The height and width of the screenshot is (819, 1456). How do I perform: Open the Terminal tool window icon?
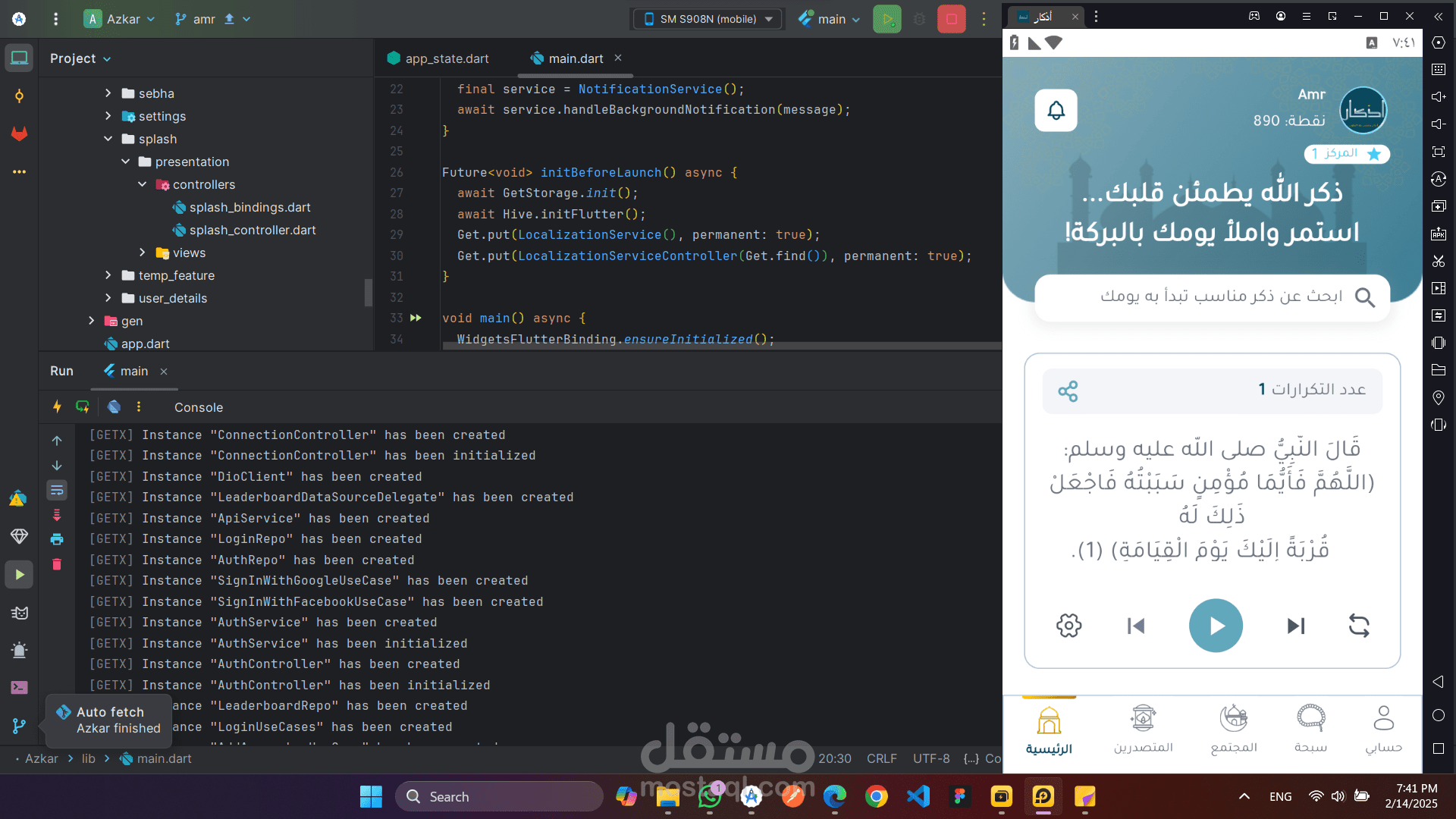19,687
